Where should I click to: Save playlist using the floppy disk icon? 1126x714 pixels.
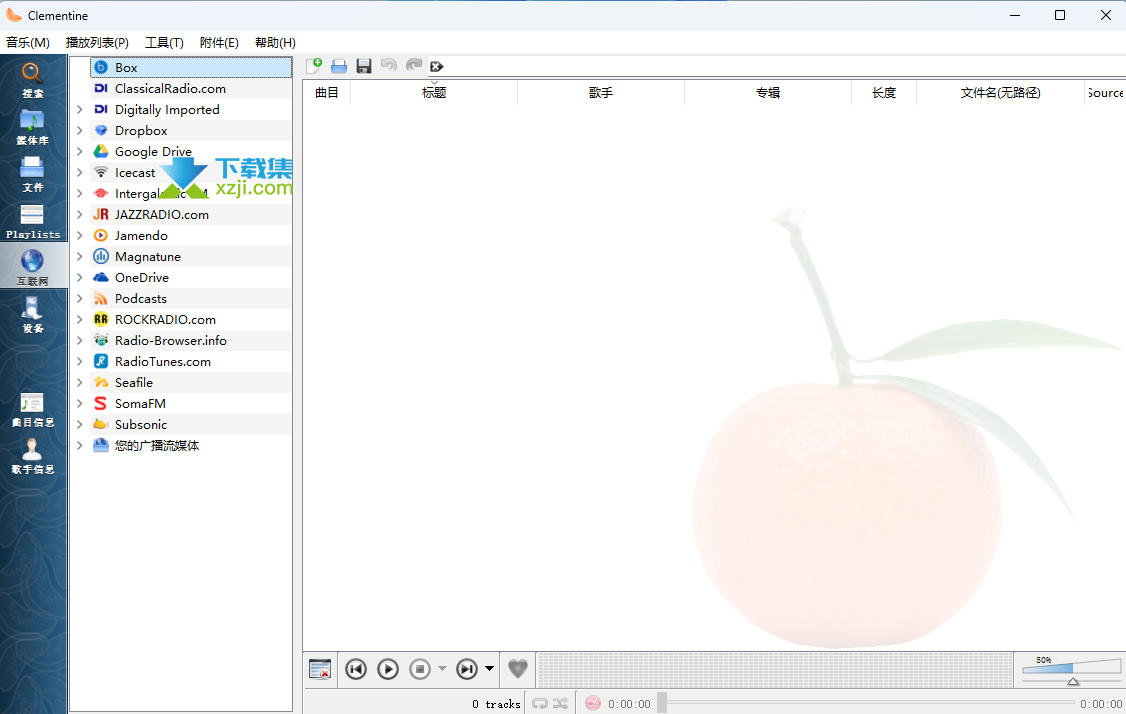coord(364,66)
